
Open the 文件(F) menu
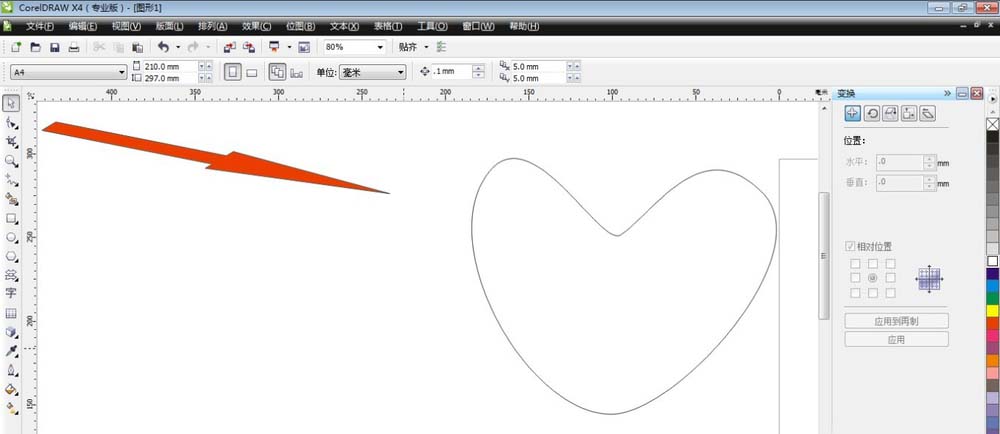tap(40, 25)
